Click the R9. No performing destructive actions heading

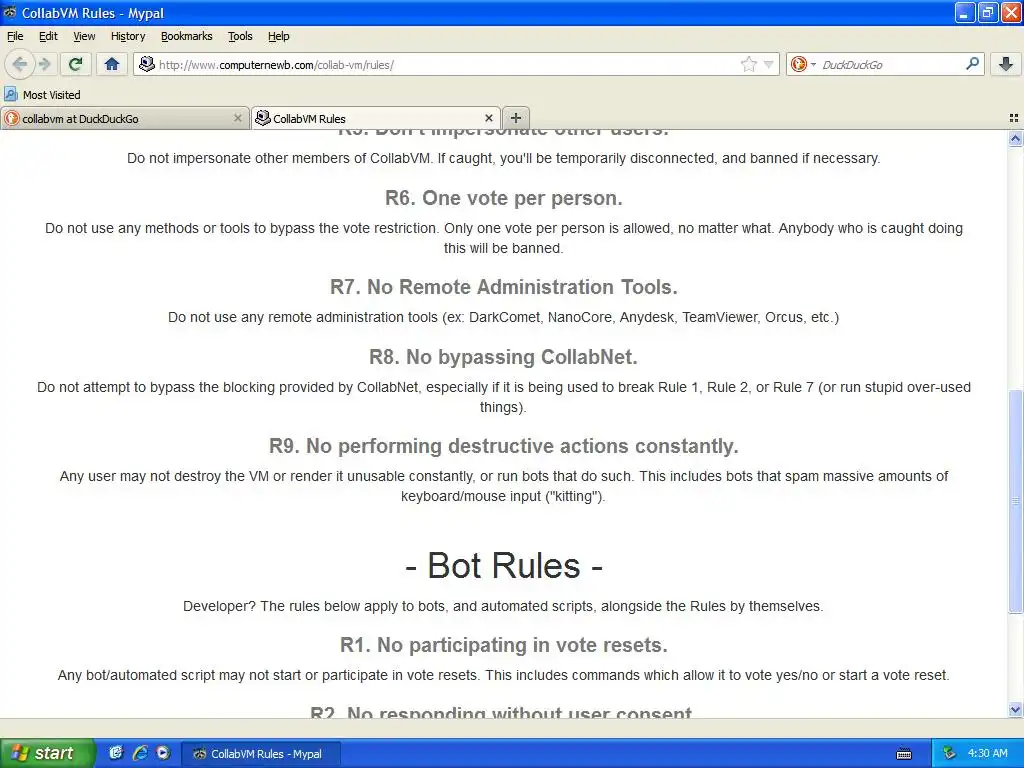tap(504, 446)
